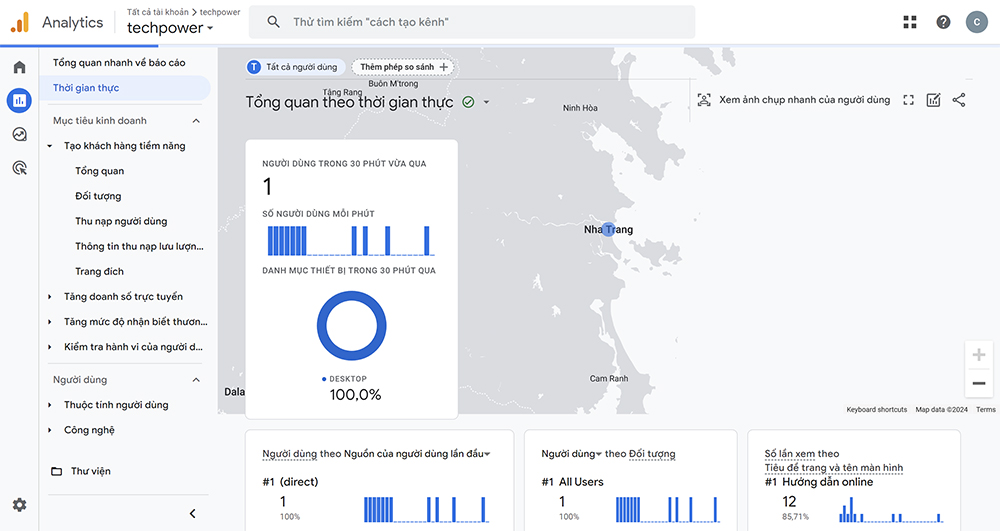
Task: Open the Advertising icon in sidebar
Action: tap(19, 168)
